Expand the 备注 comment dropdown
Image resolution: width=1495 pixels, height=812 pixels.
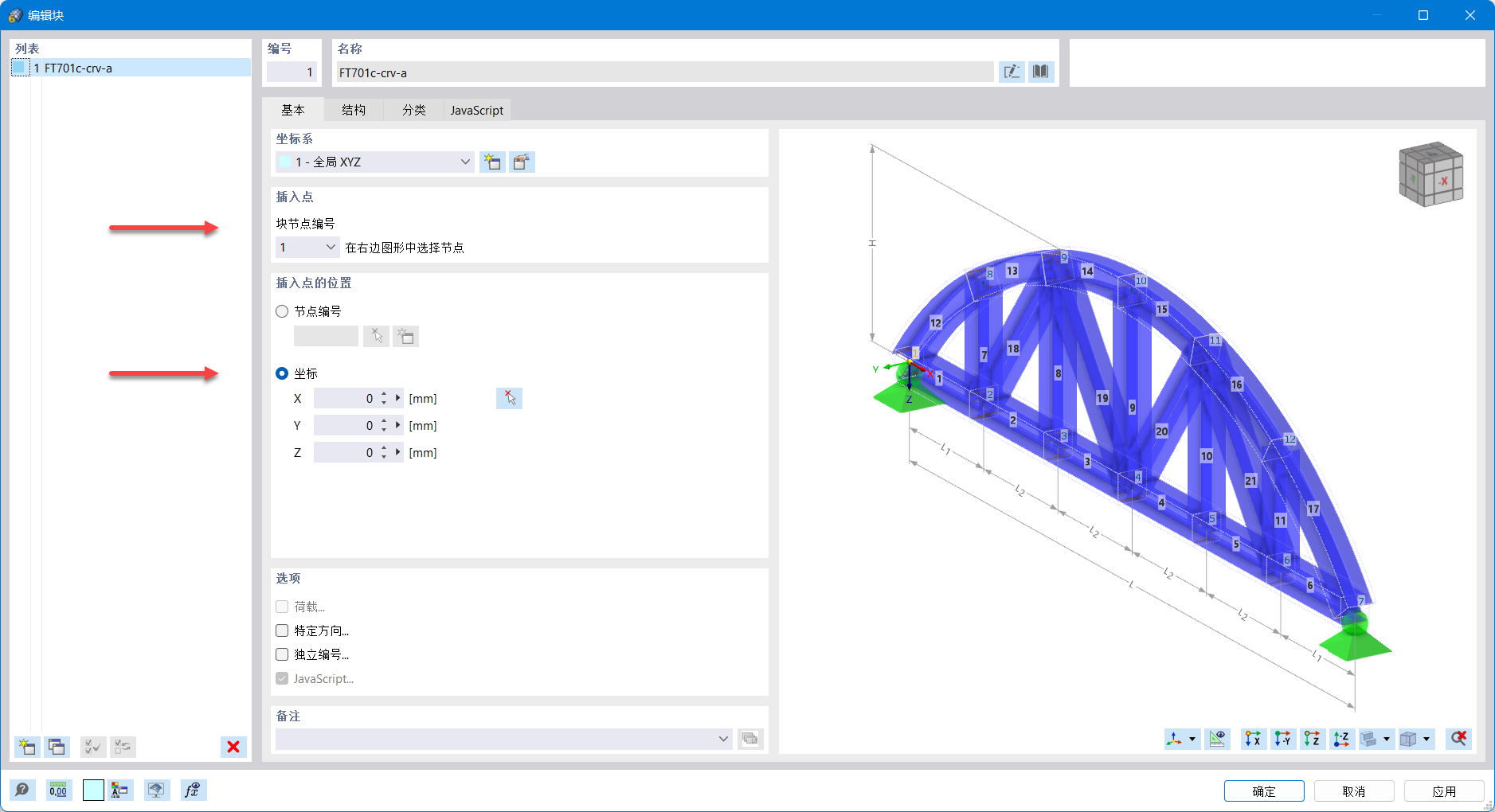point(723,739)
